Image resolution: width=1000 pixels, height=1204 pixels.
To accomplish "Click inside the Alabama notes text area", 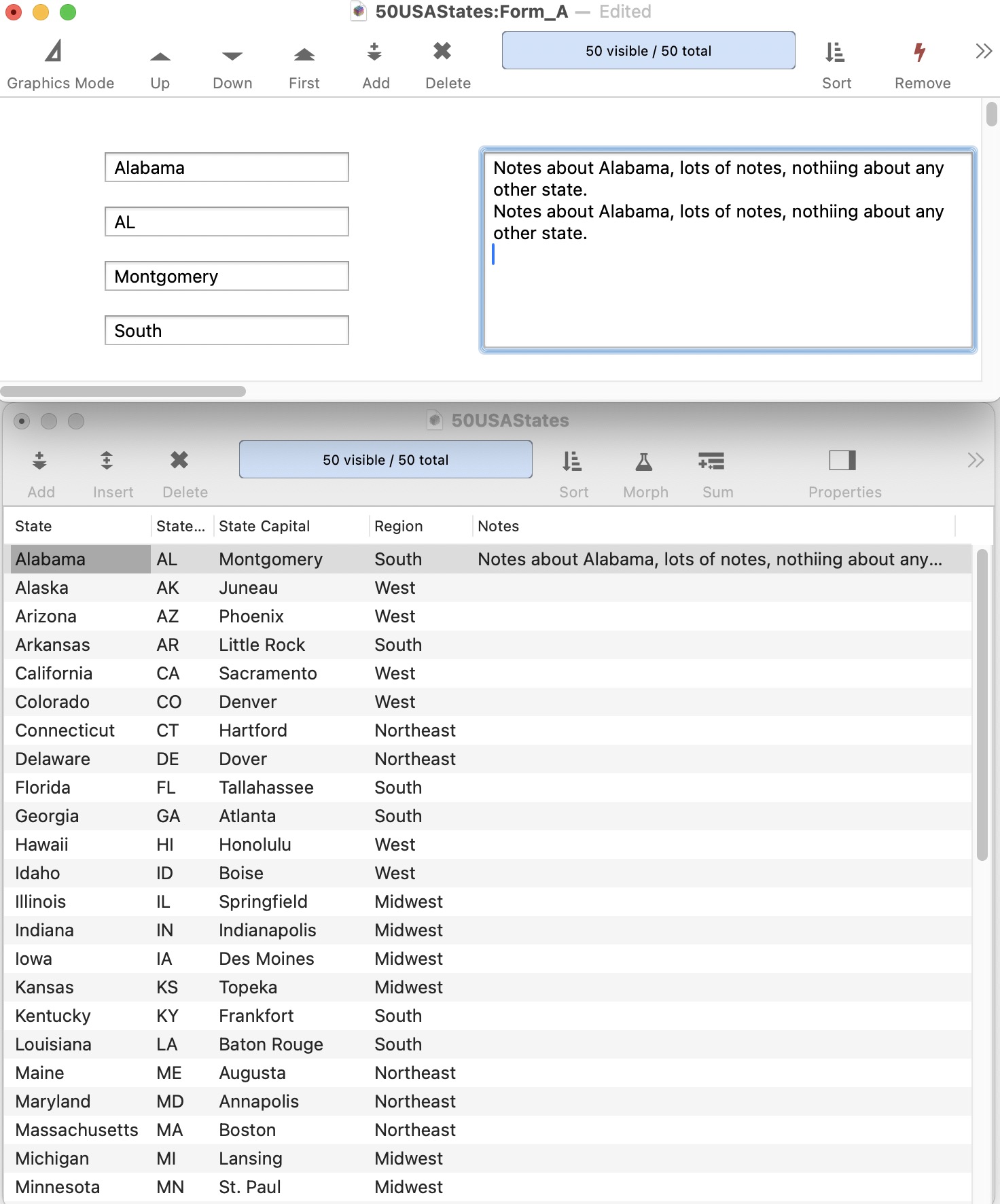I will tap(728, 250).
